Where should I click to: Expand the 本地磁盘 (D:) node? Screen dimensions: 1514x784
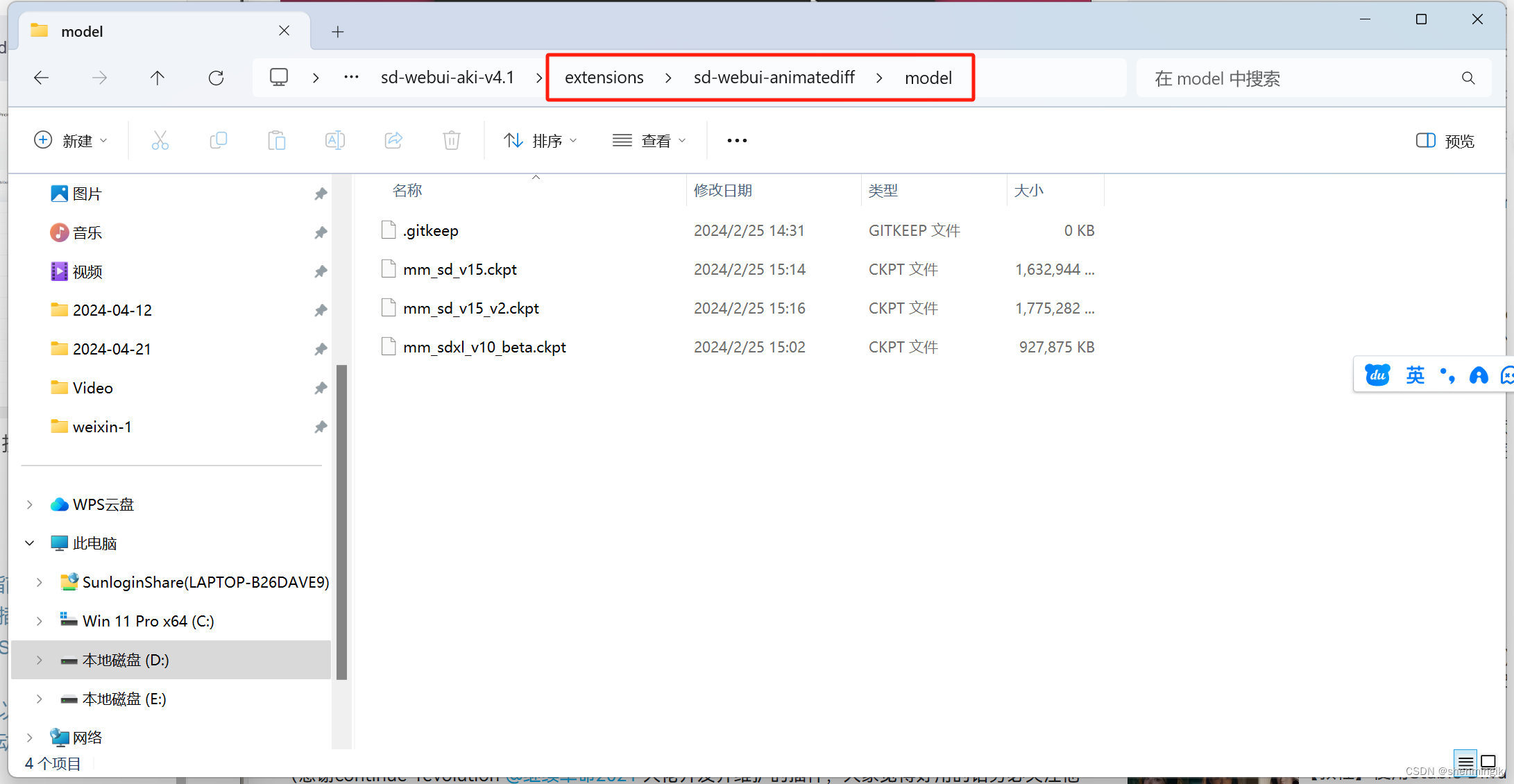40,660
